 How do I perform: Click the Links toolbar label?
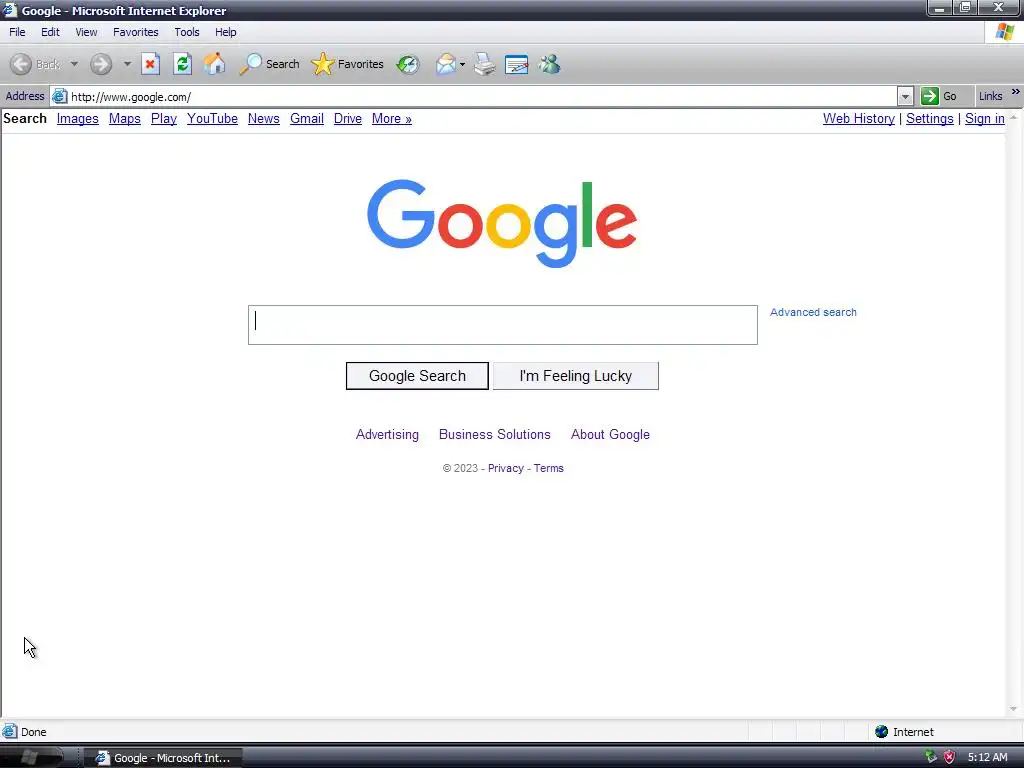click(990, 96)
